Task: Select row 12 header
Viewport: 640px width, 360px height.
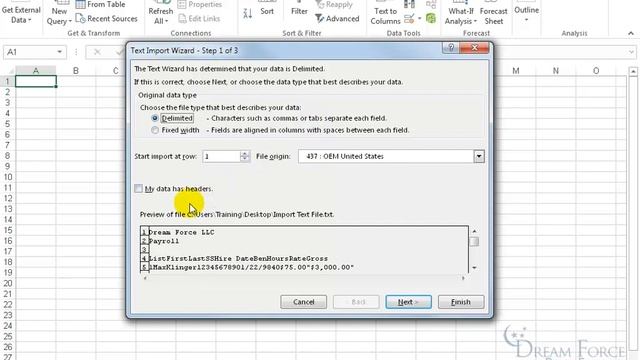Action: tap(7, 198)
